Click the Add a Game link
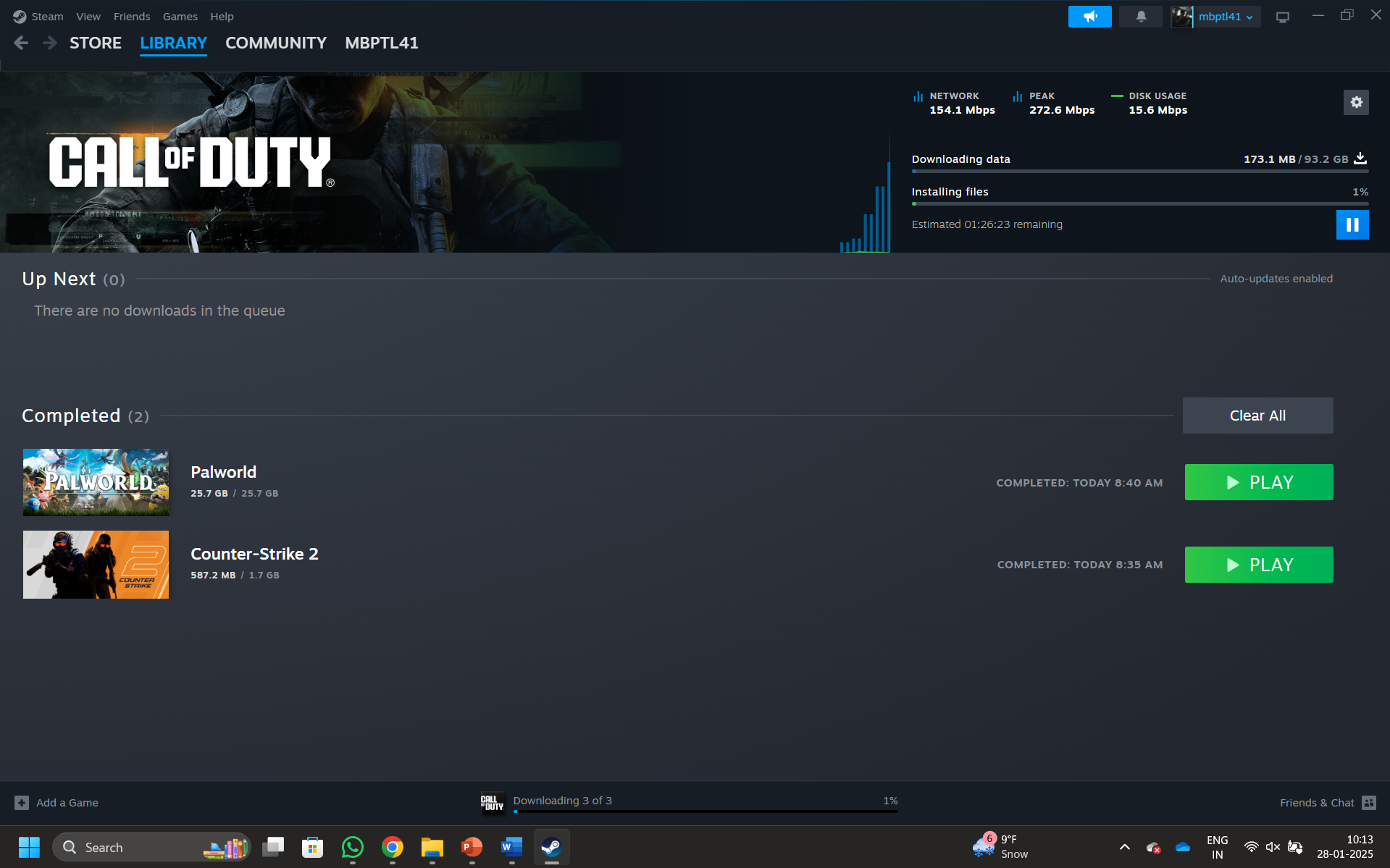Image resolution: width=1390 pixels, height=868 pixels. point(67,803)
